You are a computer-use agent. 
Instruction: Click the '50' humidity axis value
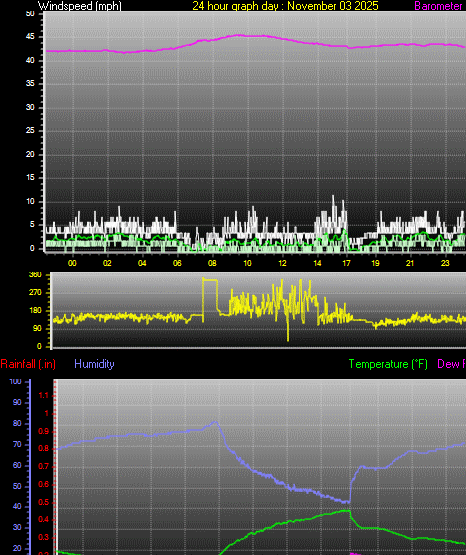[x=17, y=486]
